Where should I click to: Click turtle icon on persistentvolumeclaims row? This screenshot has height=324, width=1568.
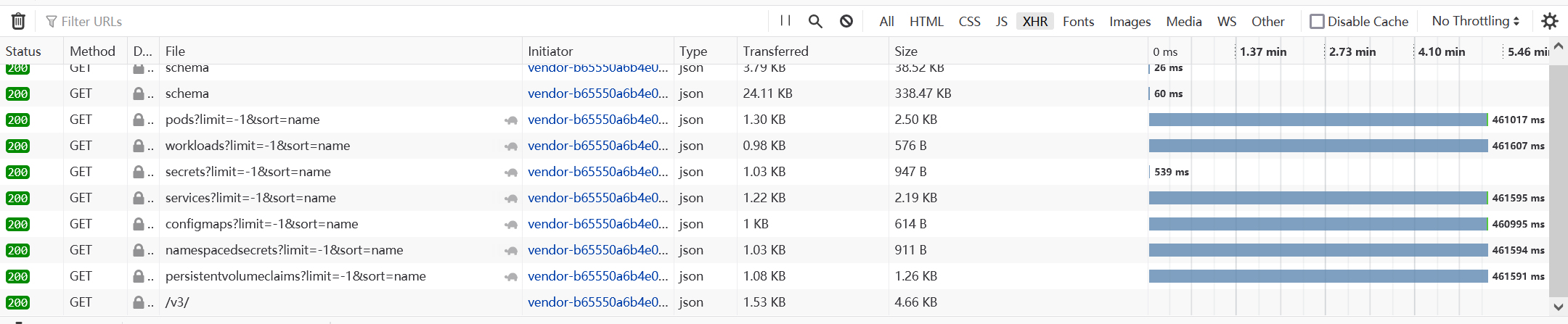click(x=511, y=277)
